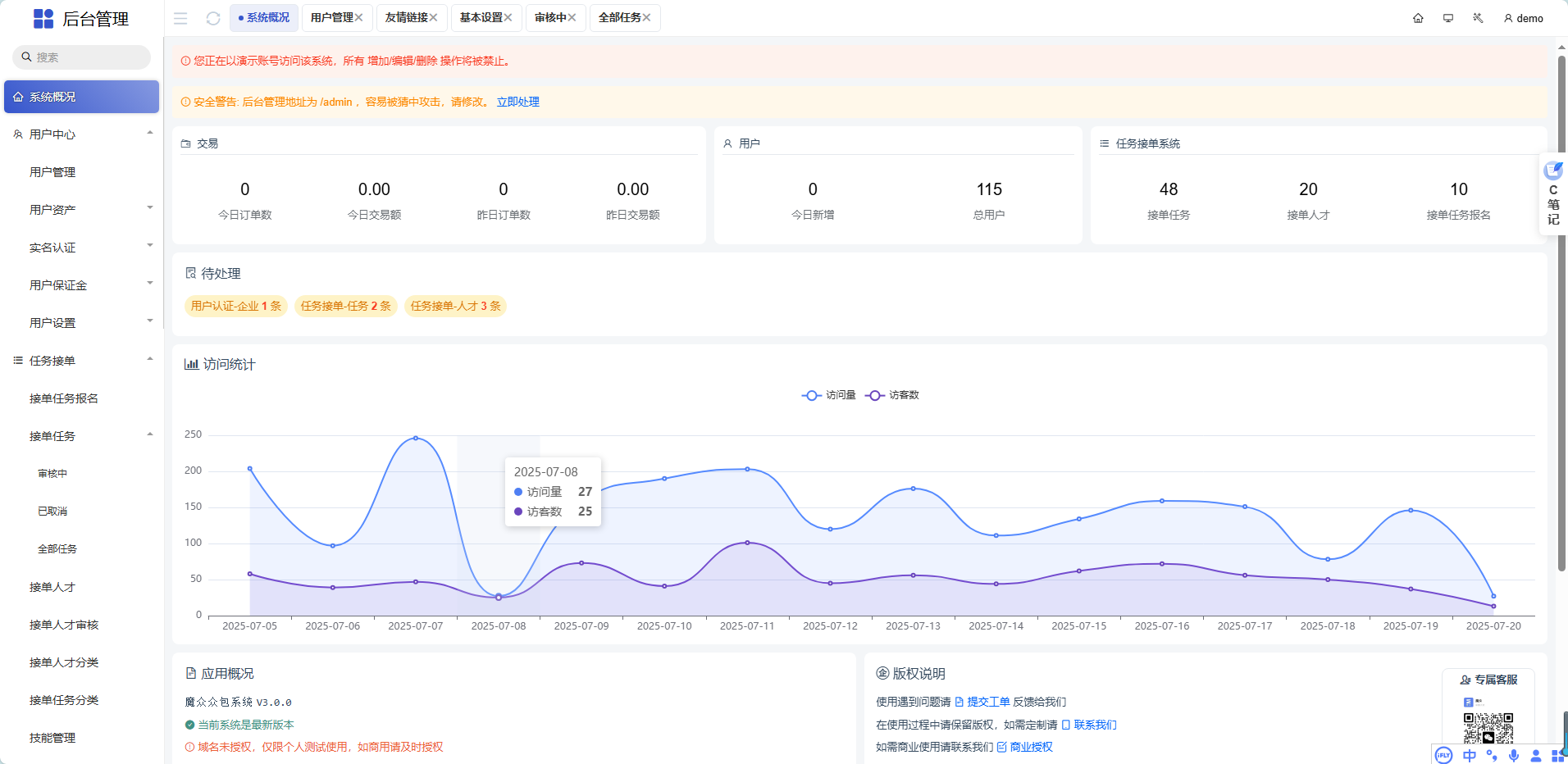The height and width of the screenshot is (764, 1568).
Task: Collapse the sidebar via the hamburger icon
Action: pos(180,17)
